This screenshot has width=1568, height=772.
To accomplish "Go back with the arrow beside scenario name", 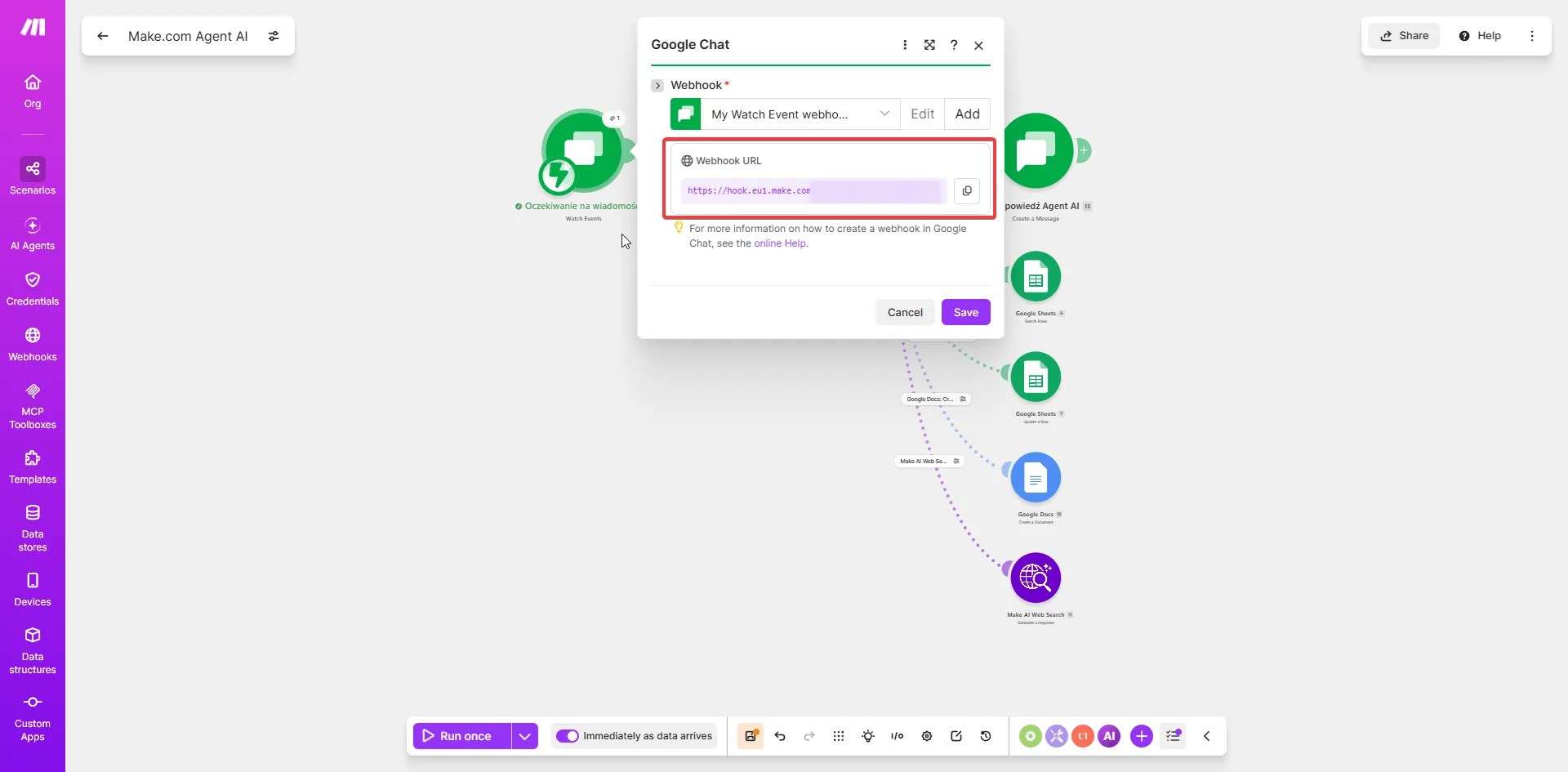I will (103, 36).
